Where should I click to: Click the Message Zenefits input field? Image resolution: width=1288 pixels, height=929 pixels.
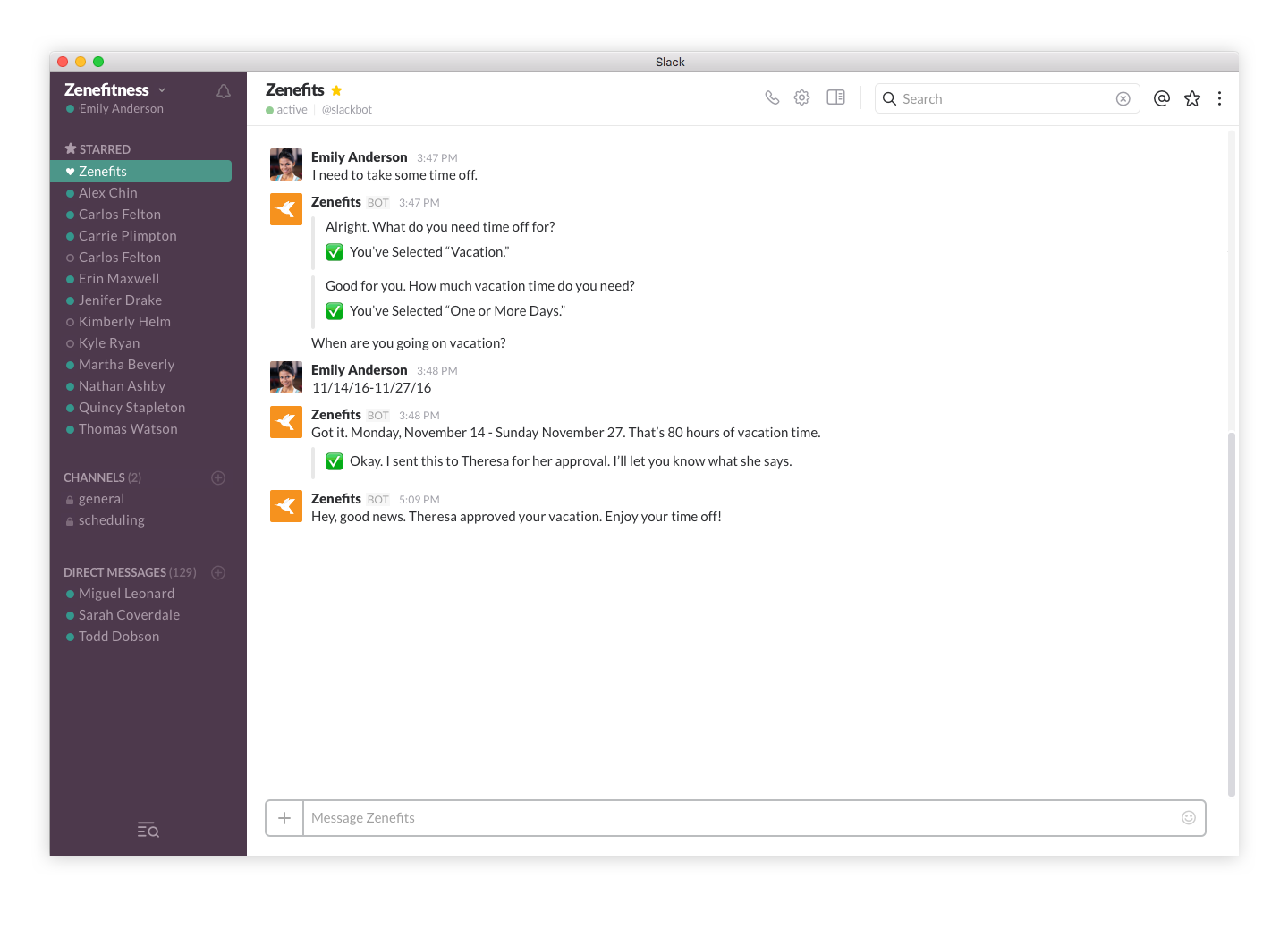[x=733, y=818]
